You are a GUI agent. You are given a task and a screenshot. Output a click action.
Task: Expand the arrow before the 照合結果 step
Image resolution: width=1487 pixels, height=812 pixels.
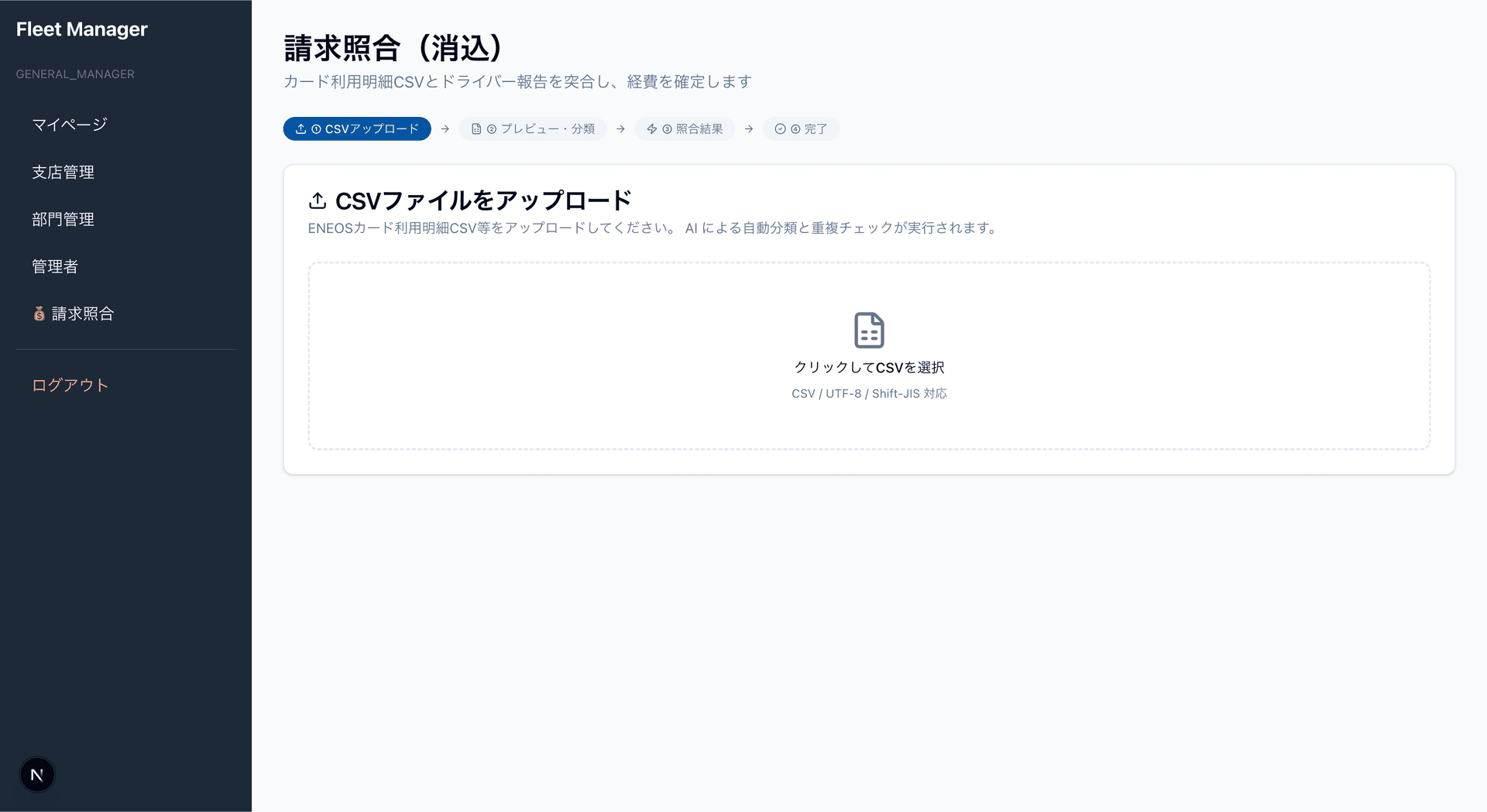pos(620,128)
